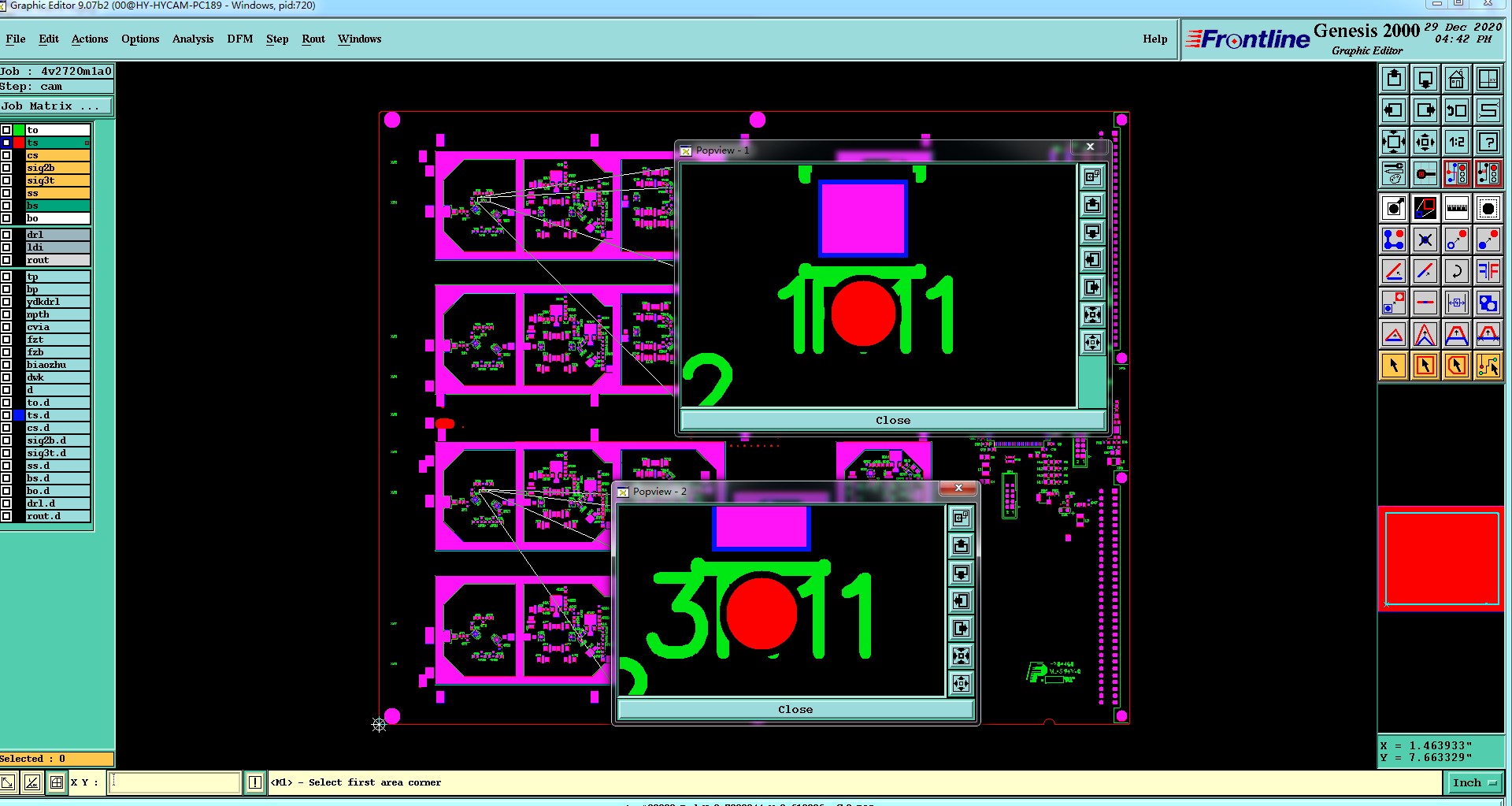This screenshot has height=806, width=1512.
Task: Click the pan up icon in Popview 1
Action: point(1092,205)
